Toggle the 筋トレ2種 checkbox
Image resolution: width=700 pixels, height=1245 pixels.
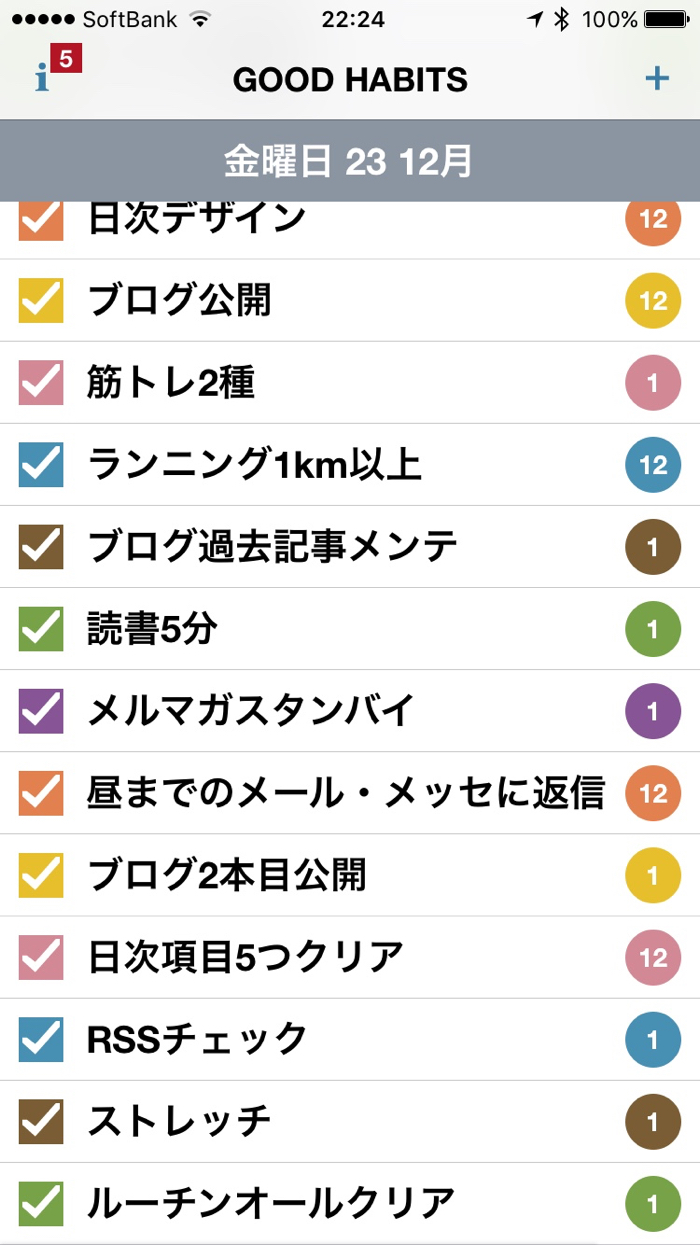[x=41, y=383]
